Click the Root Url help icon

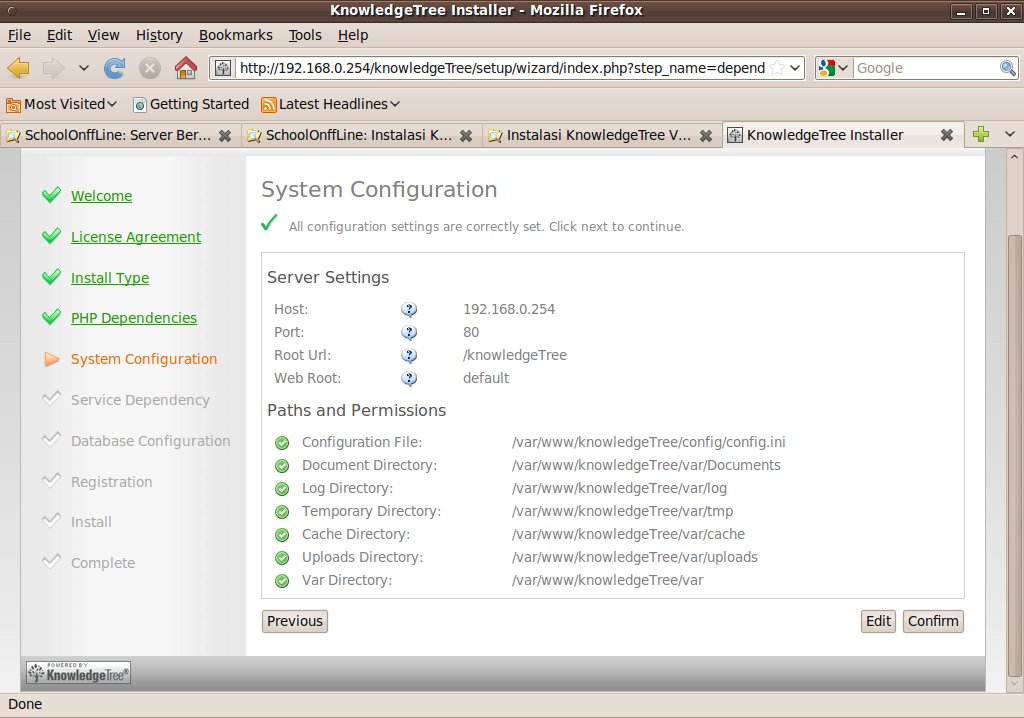click(409, 356)
